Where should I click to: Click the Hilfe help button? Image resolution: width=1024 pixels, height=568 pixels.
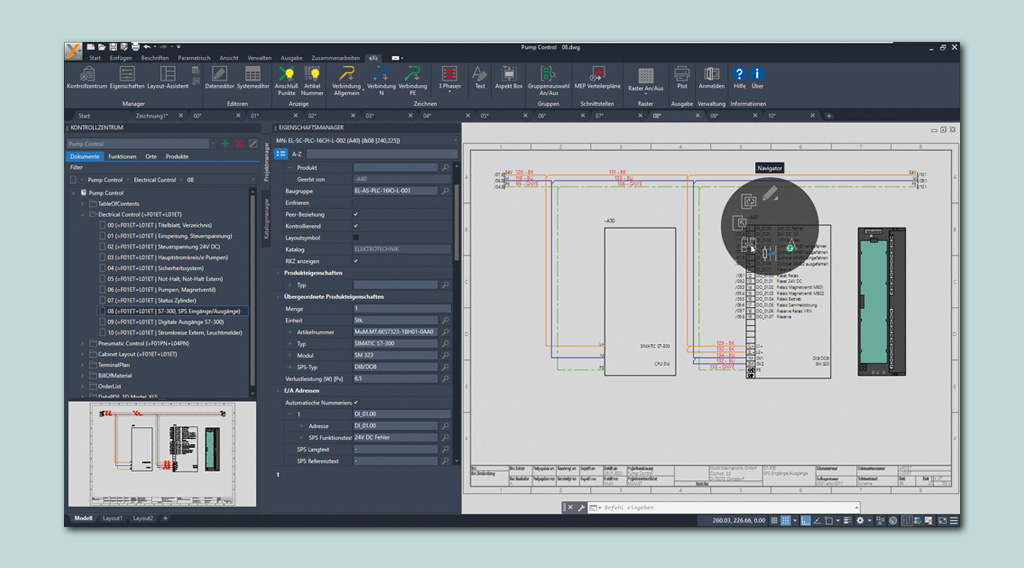tap(739, 75)
